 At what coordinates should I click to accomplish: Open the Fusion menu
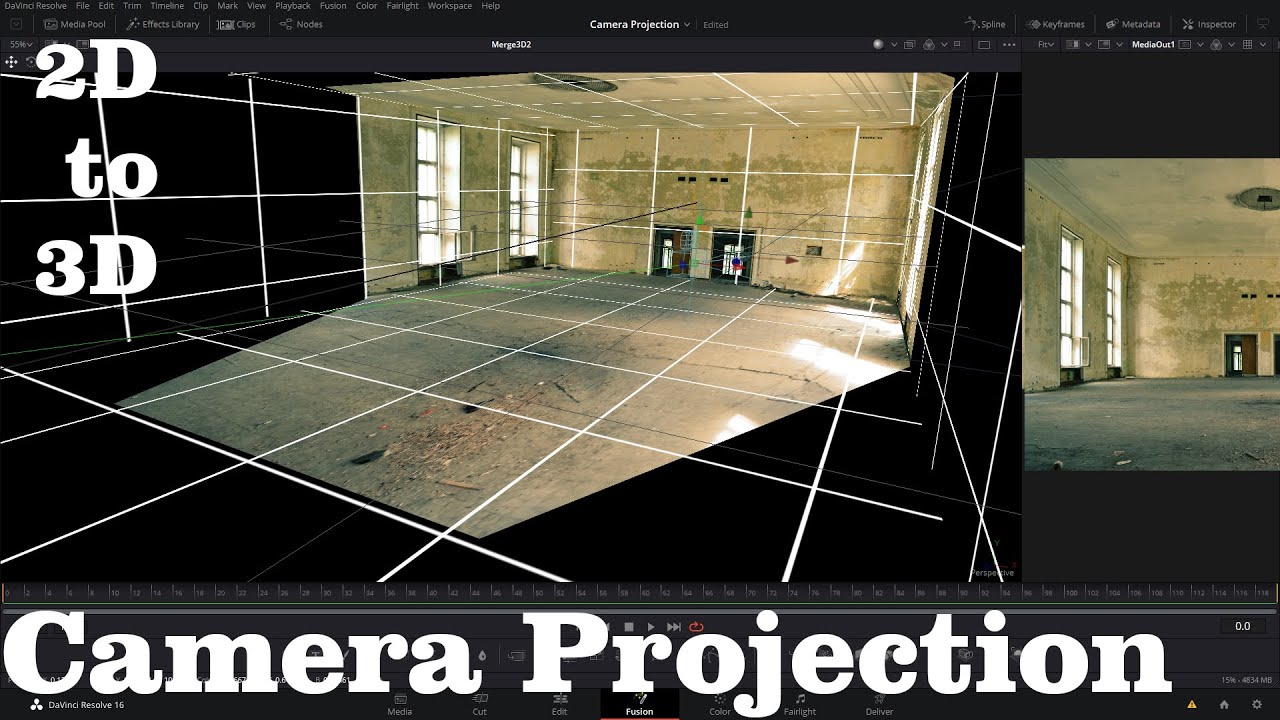pos(333,6)
